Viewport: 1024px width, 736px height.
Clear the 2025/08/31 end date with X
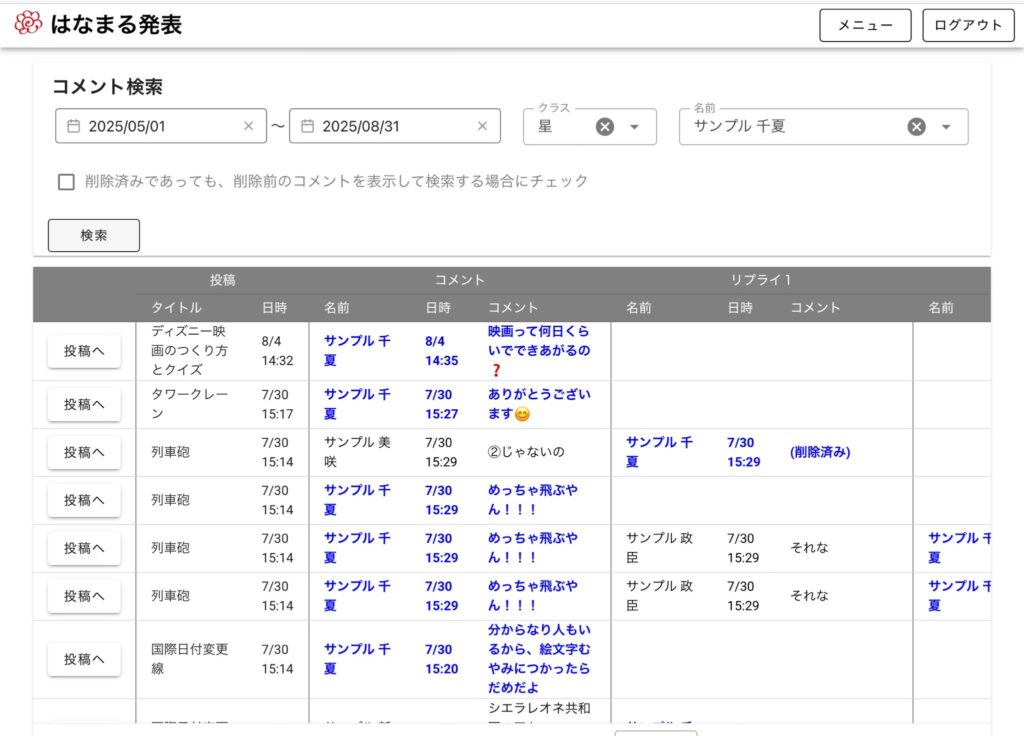click(x=482, y=126)
